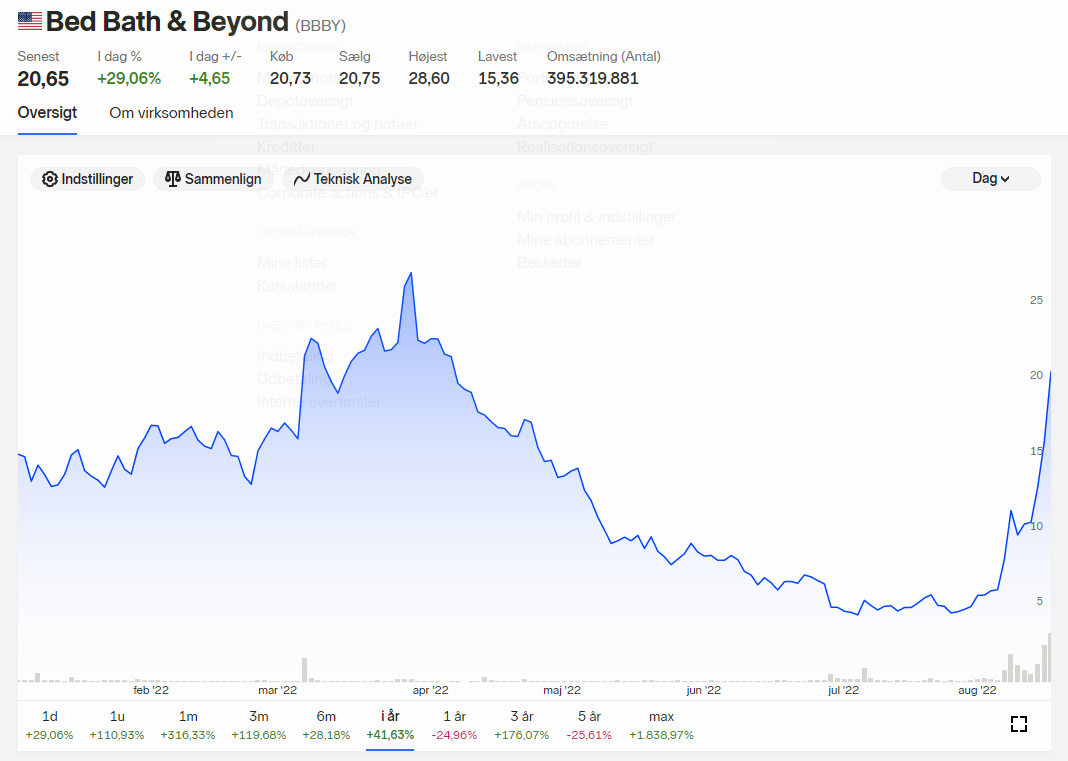The image size is (1068, 761).
Task: Open the Indstillinger gear icon
Action: point(50,179)
